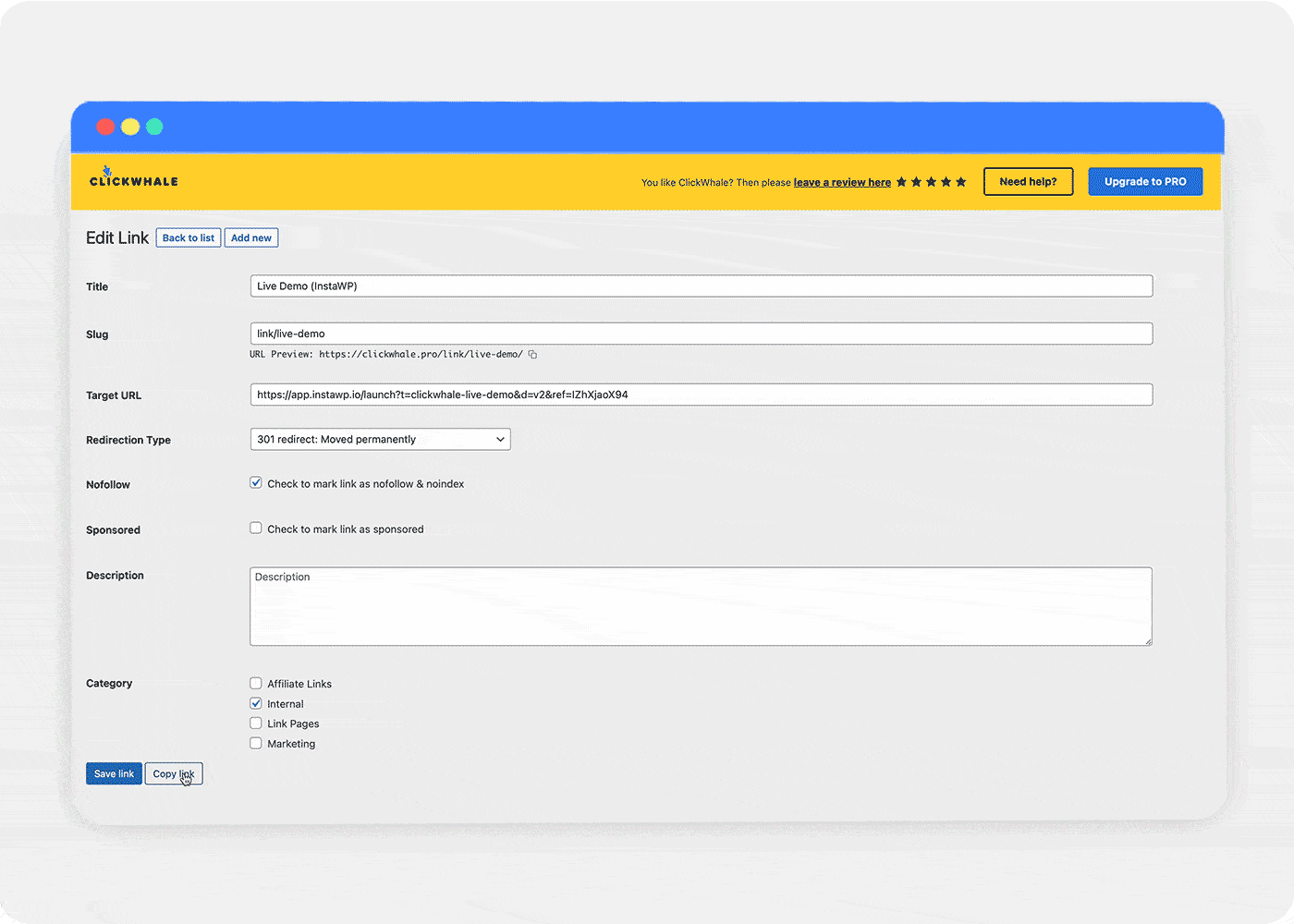Click Upgrade to PRO button
The width and height of the screenshot is (1294, 924).
coord(1145,181)
